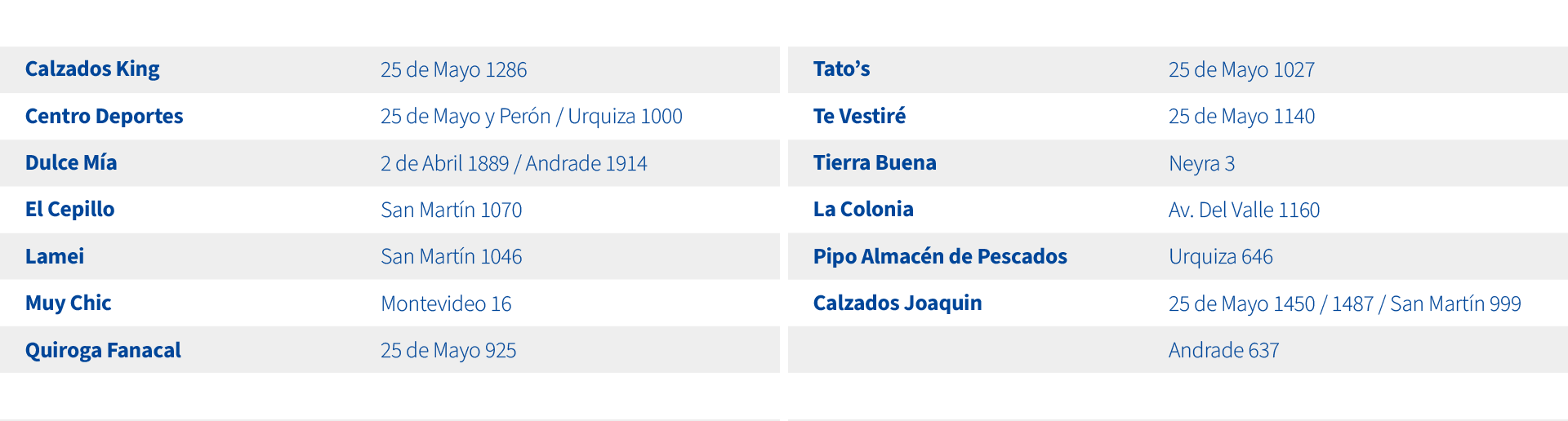Click the Tato's store name
Viewport: 1568px width, 421px height.
click(x=841, y=69)
